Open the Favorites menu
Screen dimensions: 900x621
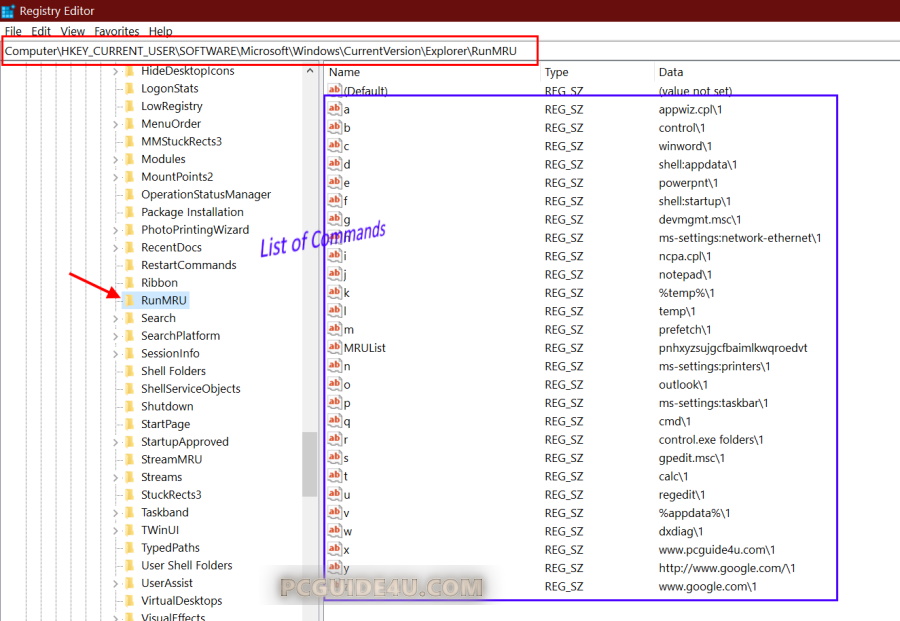(x=117, y=31)
